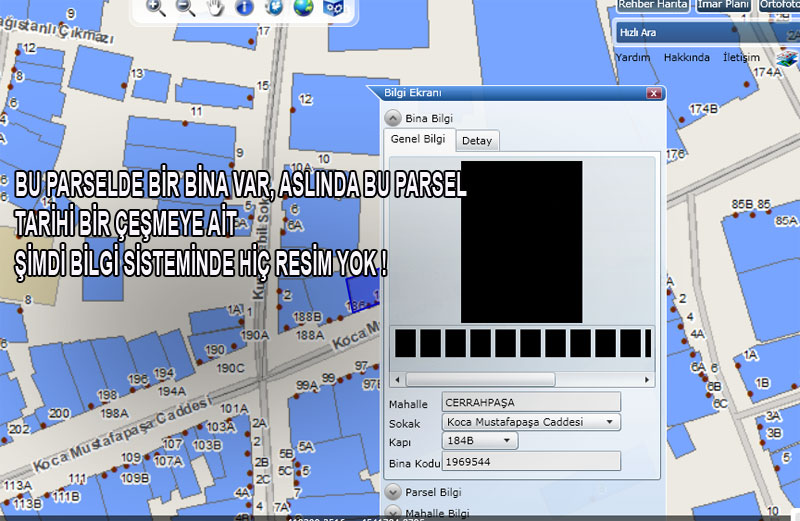Open the map layers stack icon
This screenshot has height=521, width=800.
coord(786,58)
